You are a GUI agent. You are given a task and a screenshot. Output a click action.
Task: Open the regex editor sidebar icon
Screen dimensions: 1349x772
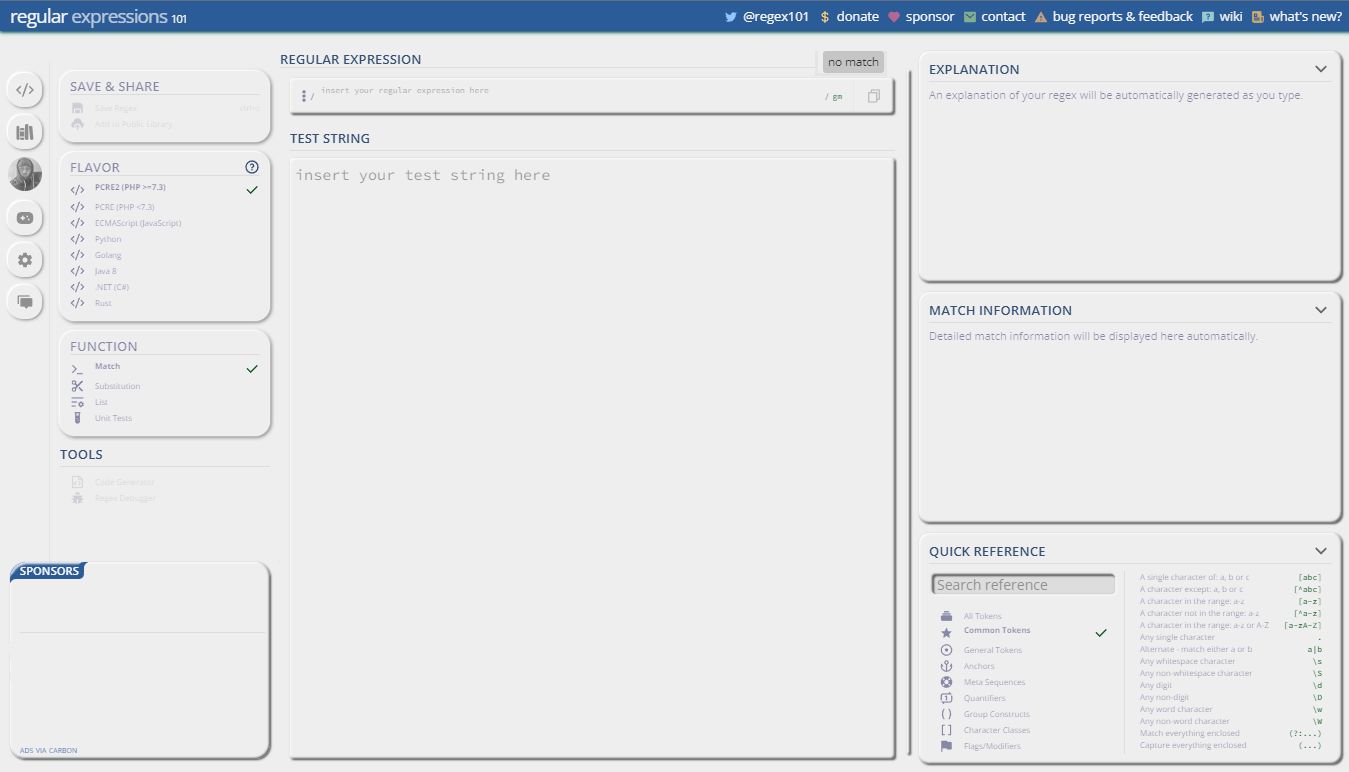point(25,89)
